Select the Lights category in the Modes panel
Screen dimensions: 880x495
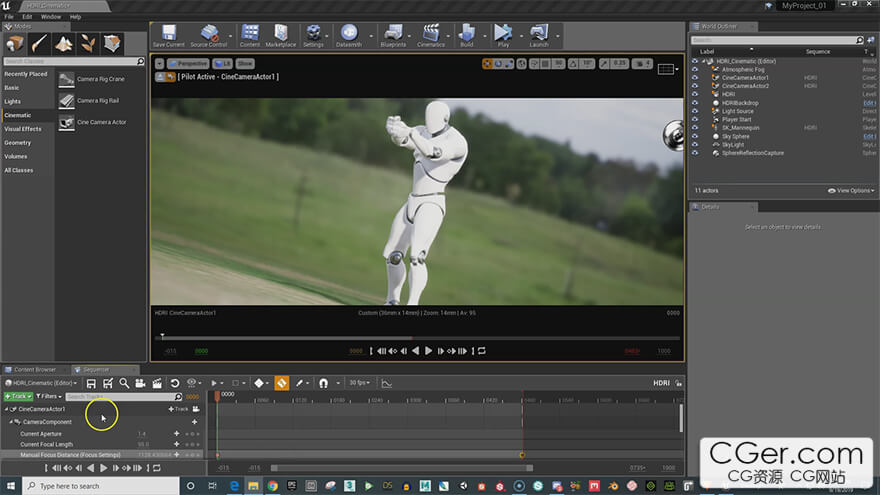12,102
